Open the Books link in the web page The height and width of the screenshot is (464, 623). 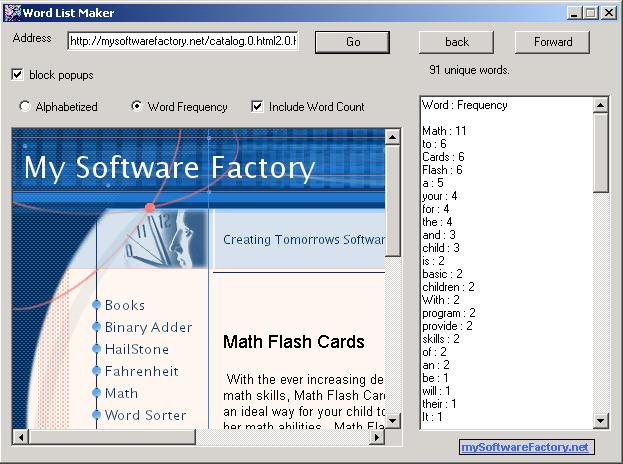(125, 305)
